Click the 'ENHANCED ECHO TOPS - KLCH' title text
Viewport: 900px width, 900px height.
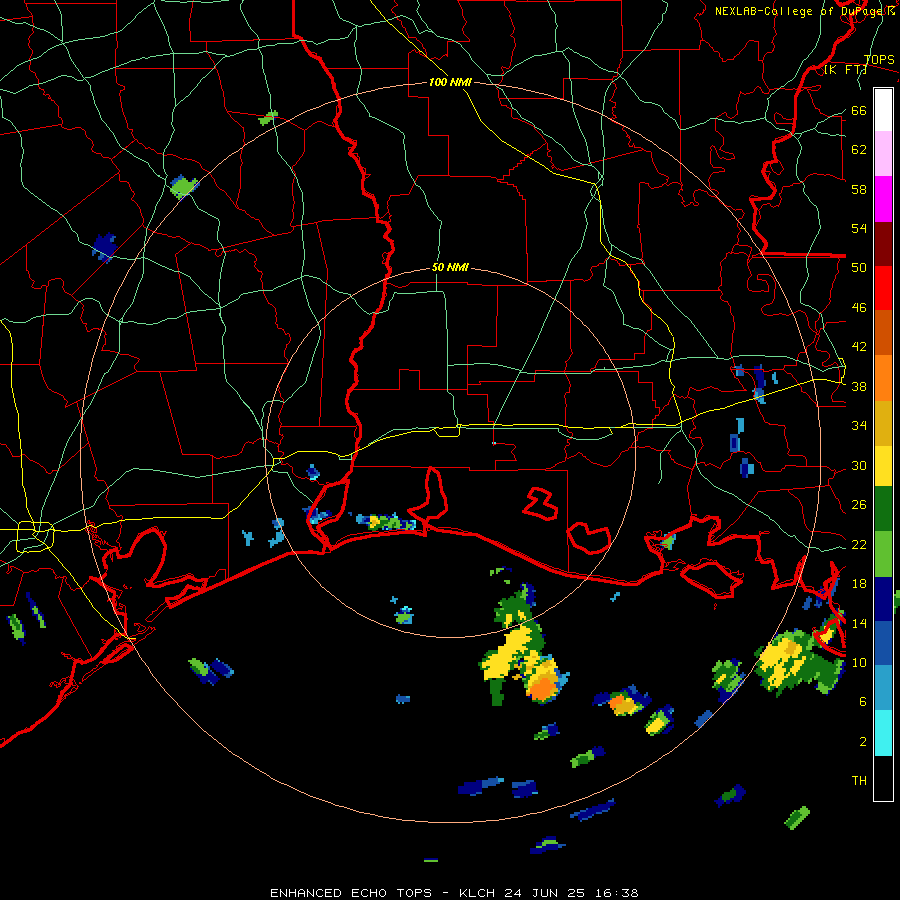[379, 893]
